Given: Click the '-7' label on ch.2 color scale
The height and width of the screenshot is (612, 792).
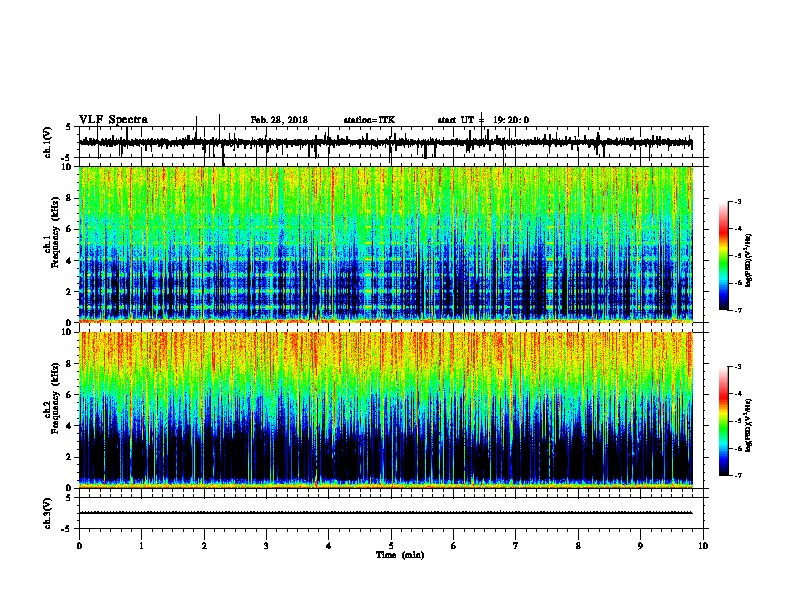Looking at the screenshot, I should pos(737,475).
